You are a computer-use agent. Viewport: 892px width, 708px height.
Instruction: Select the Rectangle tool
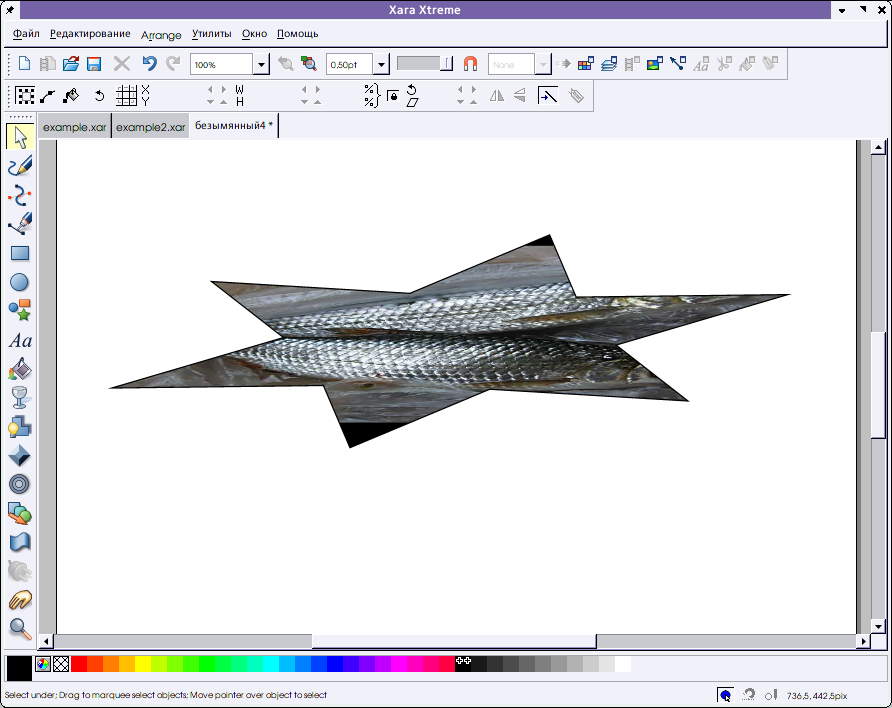point(20,254)
